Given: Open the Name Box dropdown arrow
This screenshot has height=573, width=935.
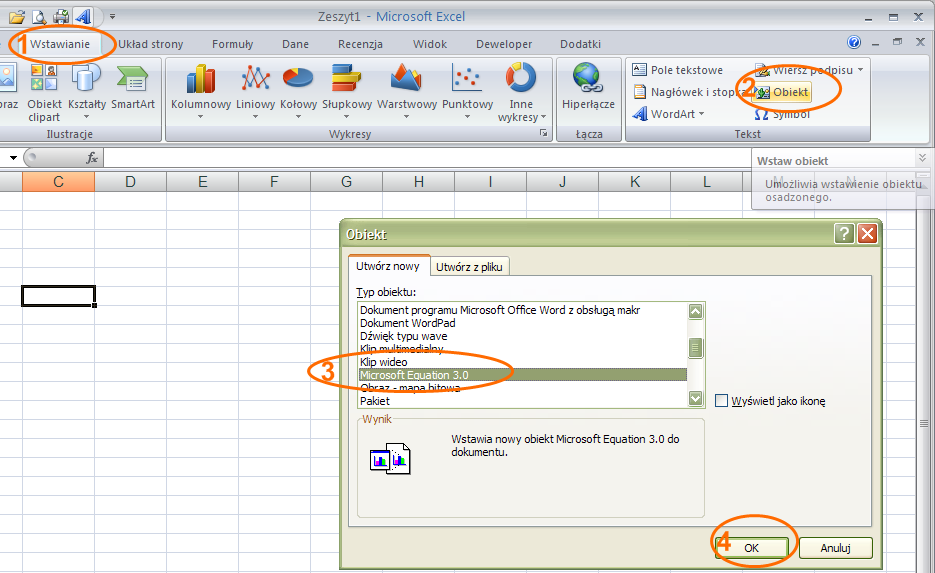Looking at the screenshot, I should (13, 158).
